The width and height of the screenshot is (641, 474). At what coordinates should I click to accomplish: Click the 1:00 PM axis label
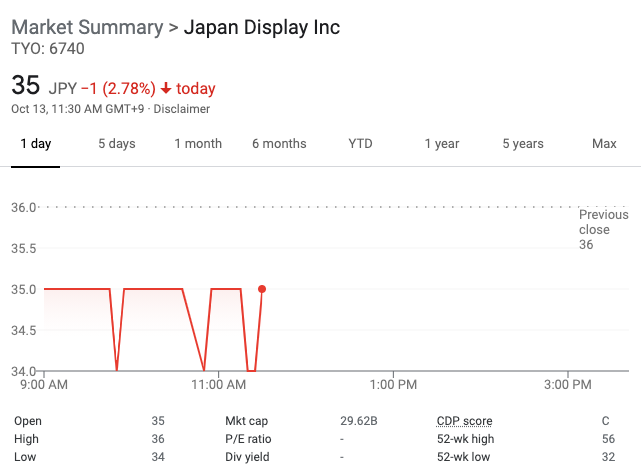click(x=393, y=384)
